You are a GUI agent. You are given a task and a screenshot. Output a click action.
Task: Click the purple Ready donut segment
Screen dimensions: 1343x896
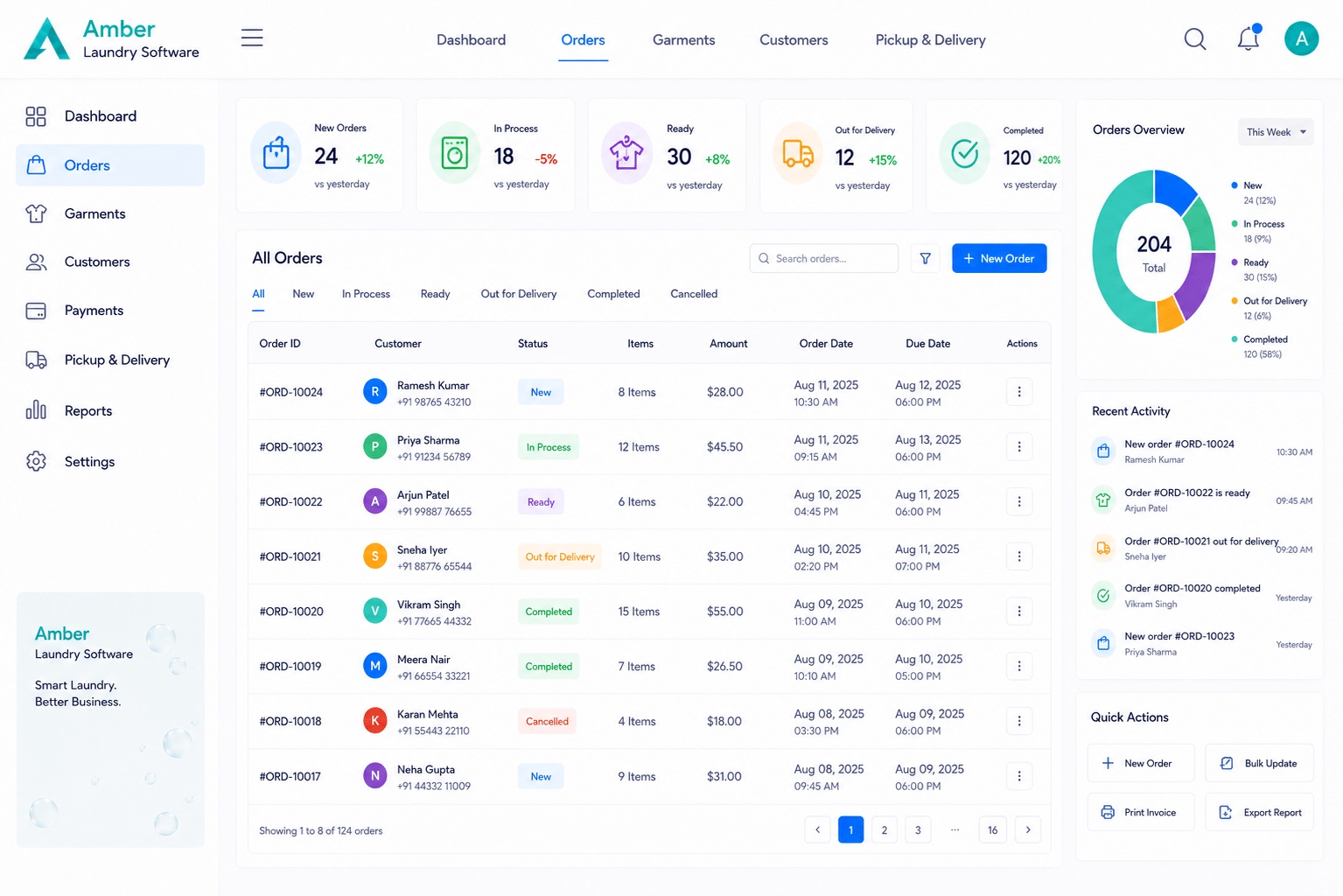click(1197, 284)
